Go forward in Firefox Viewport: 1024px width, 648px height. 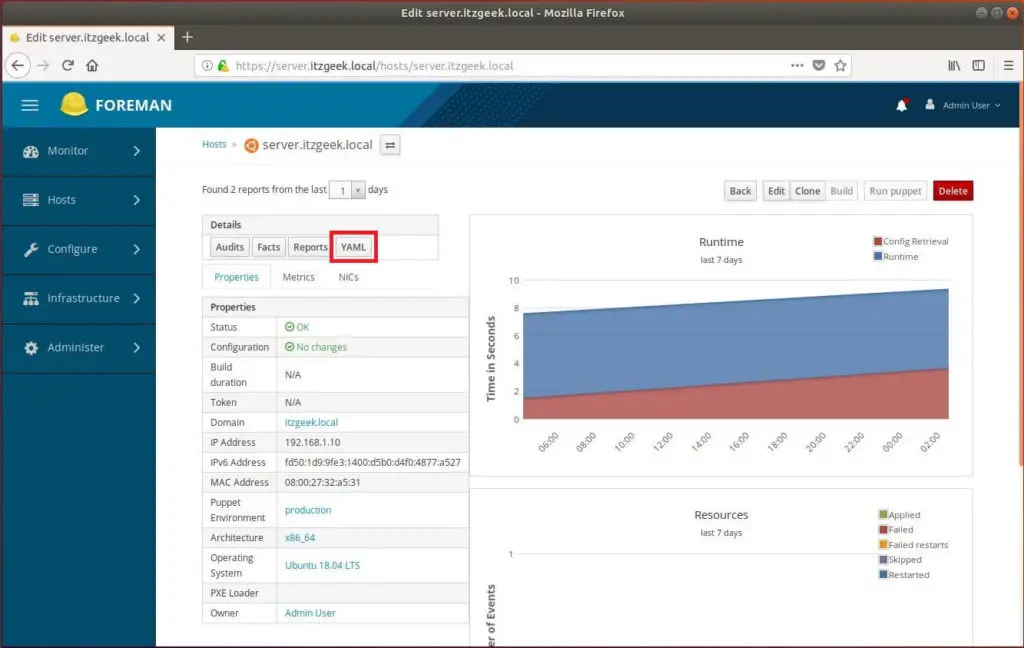point(43,65)
